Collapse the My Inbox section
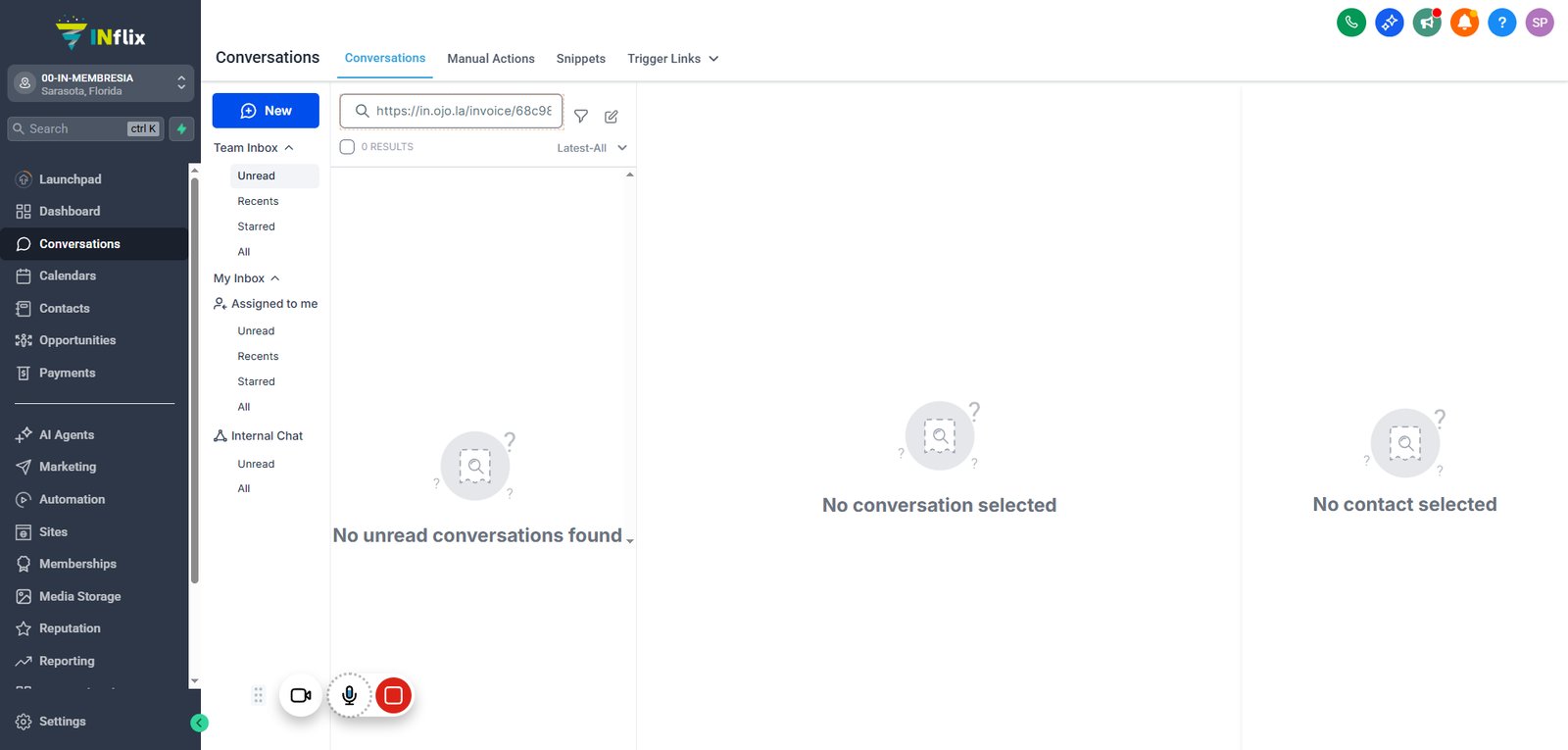The height and width of the screenshot is (750, 1568). tap(247, 278)
